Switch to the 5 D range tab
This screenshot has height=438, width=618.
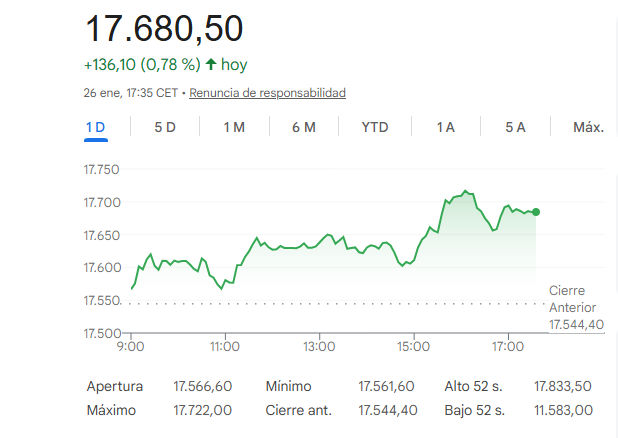tap(165, 127)
